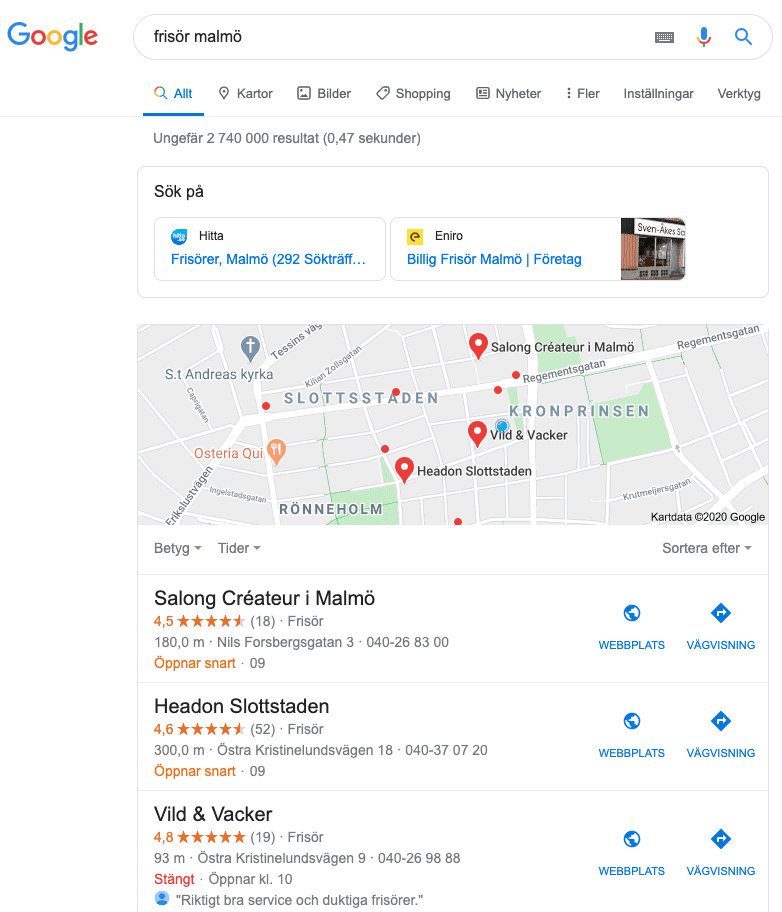Image resolution: width=782 pixels, height=912 pixels.
Task: Click VÄGVISNING label for Vild & Vacker
Action: click(x=721, y=871)
